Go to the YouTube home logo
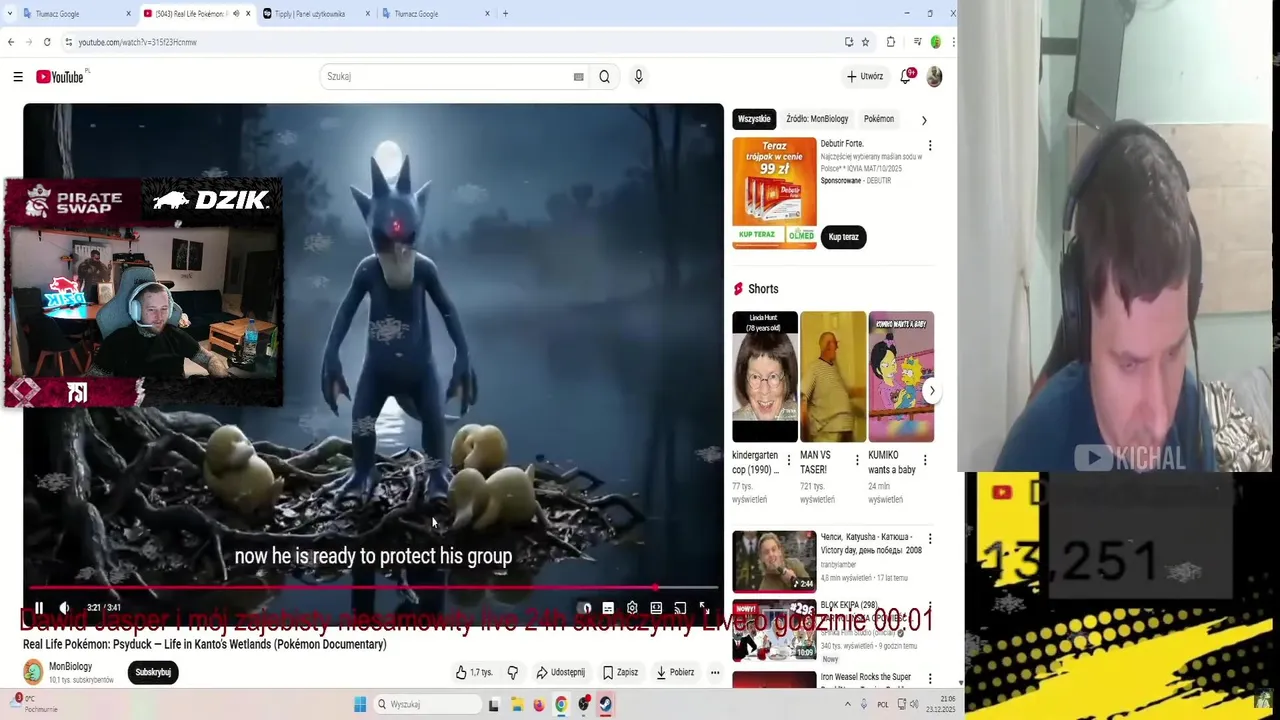 (x=61, y=77)
